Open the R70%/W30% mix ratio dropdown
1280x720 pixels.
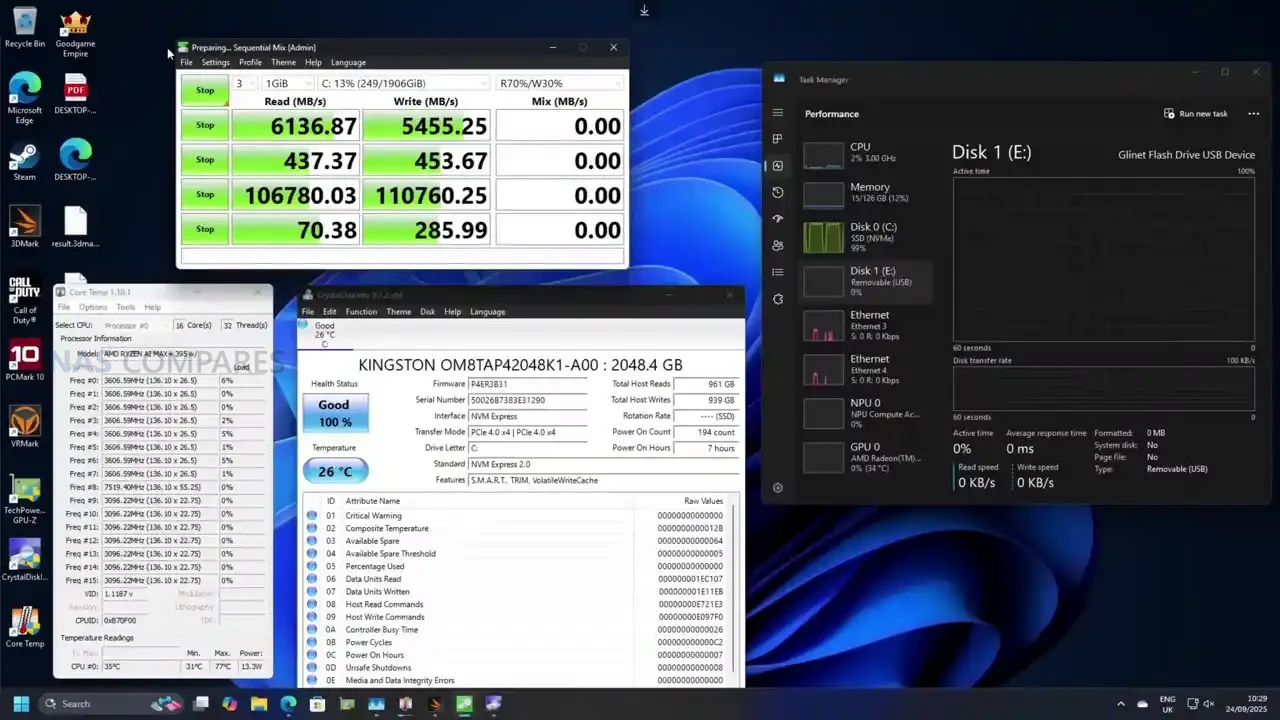[558, 84]
